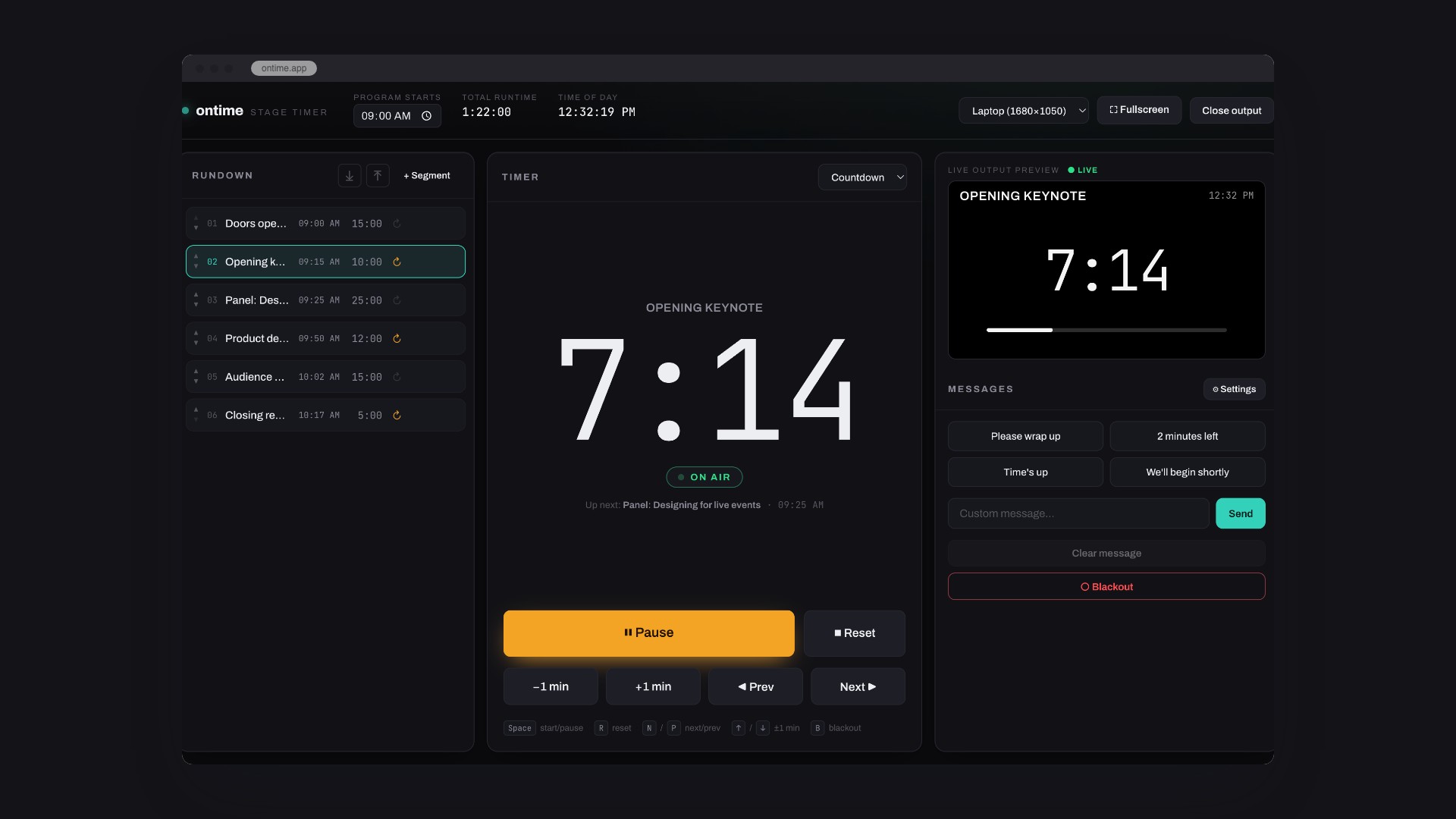Edit the 09:00 AM program start time field
This screenshot has height=819, width=1456.
tap(397, 116)
